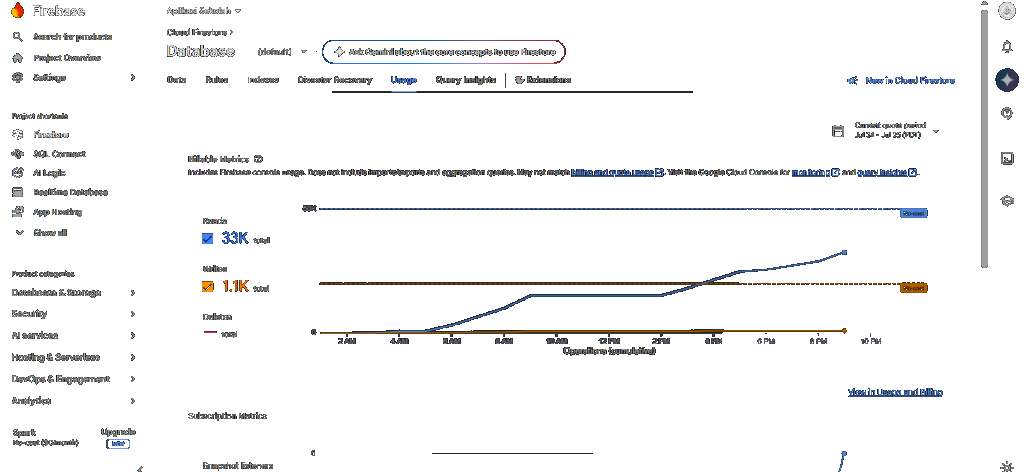Click the New in Cloud Firestore megaphone icon
This screenshot has width=1024, height=472.
[x=852, y=80]
